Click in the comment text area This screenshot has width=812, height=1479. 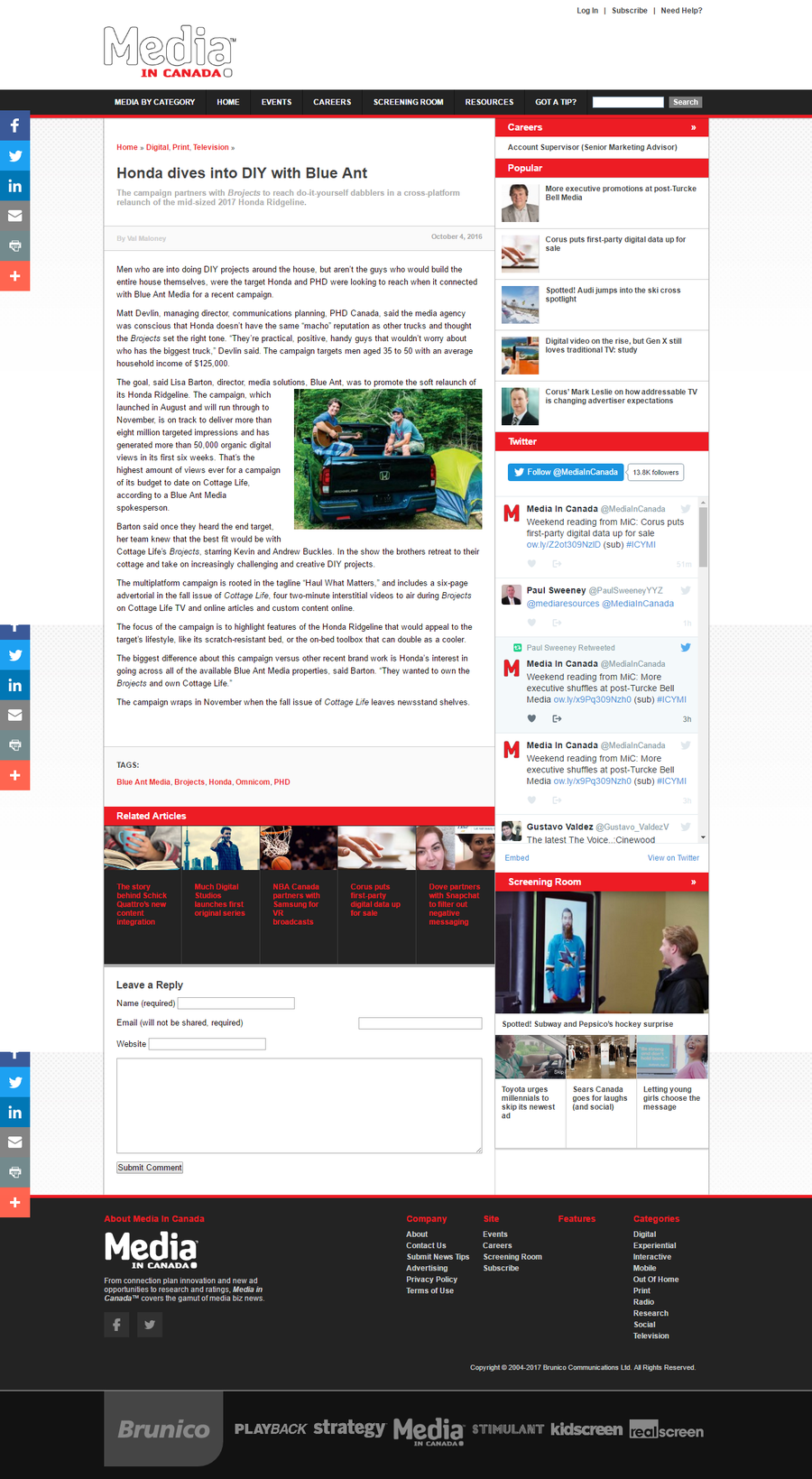click(x=300, y=1105)
